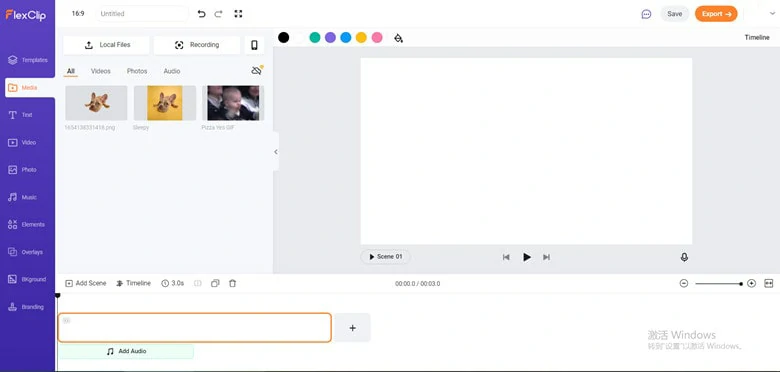Skip to previous scene

[x=506, y=257]
